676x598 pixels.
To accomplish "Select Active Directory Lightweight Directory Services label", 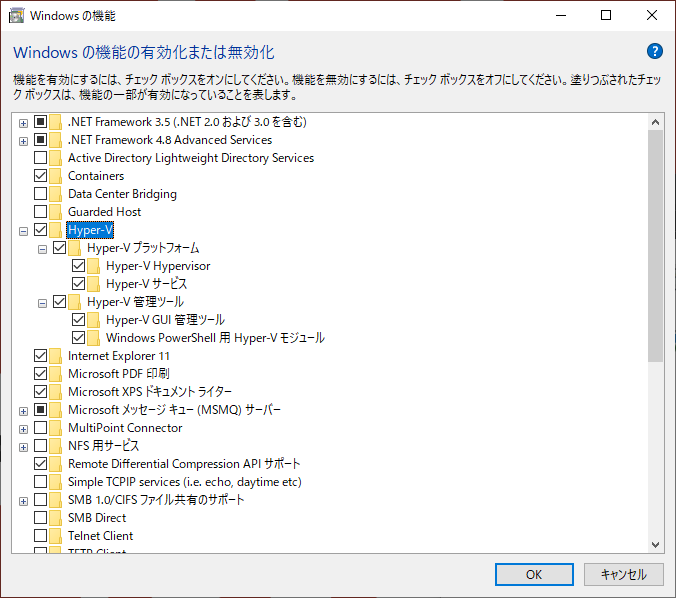I will click(191, 158).
